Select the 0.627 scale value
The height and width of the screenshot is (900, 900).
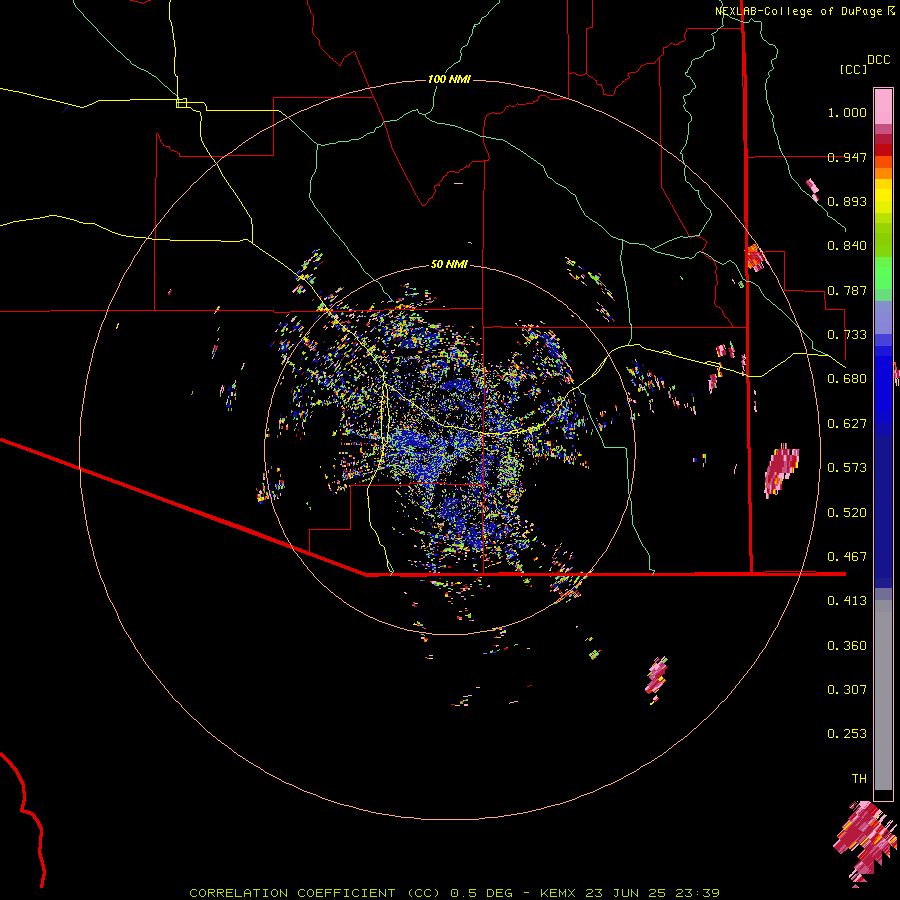pos(847,424)
